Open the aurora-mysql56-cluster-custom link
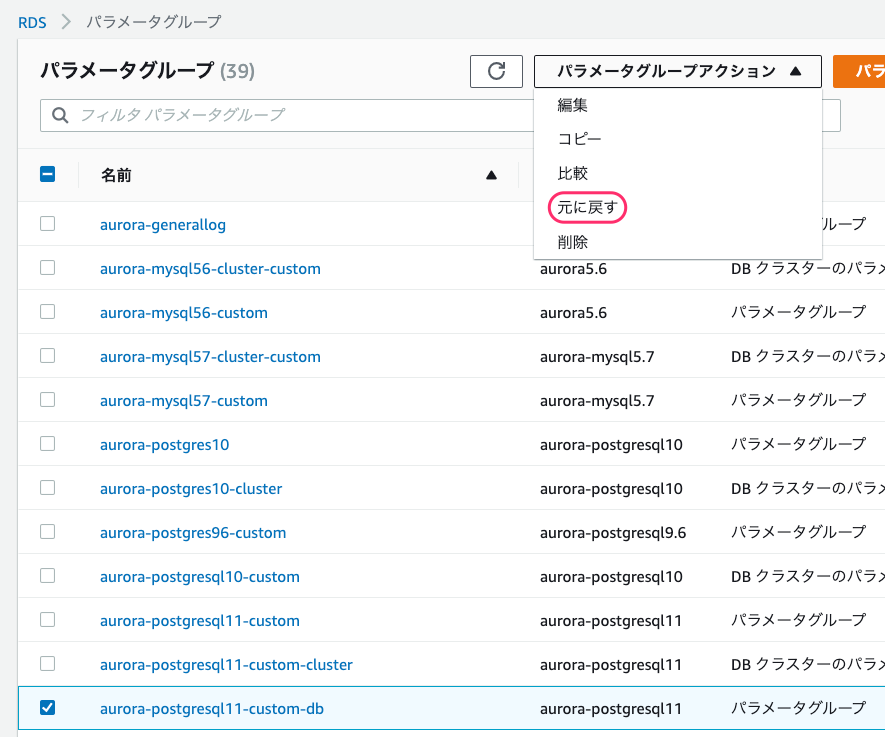The height and width of the screenshot is (737, 885). pos(210,269)
